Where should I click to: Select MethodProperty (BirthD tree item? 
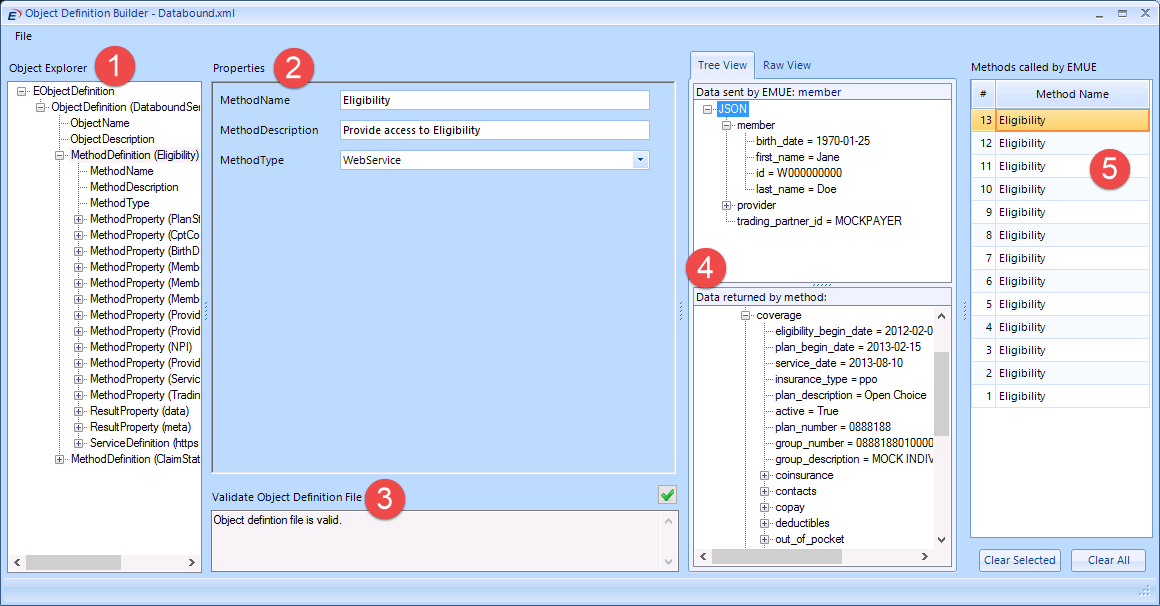(x=145, y=251)
